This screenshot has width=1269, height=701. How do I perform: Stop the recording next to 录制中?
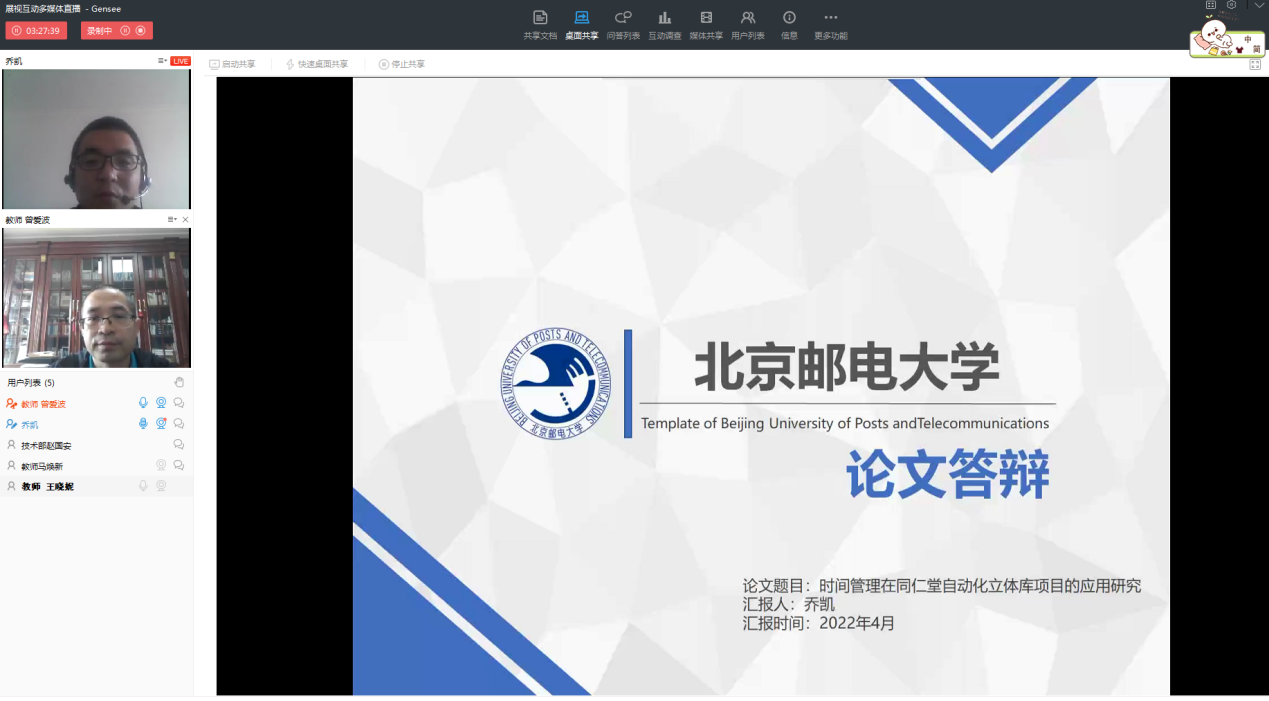140,31
